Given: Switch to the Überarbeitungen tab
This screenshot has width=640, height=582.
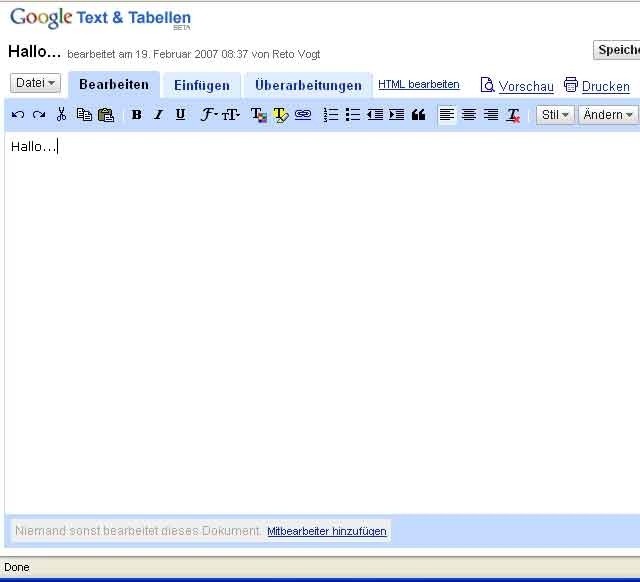Looking at the screenshot, I should [309, 85].
